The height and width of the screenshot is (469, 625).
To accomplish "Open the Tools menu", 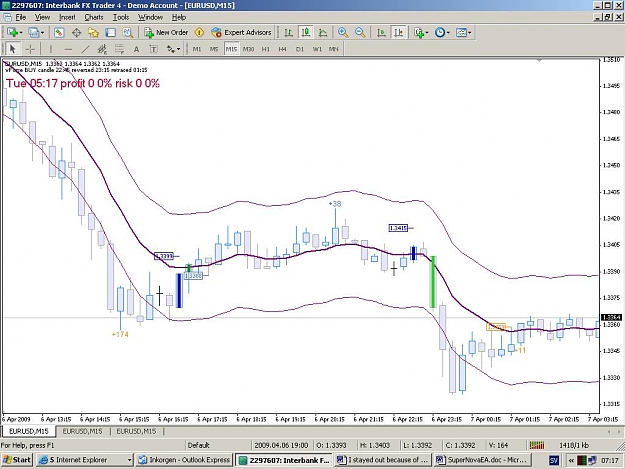I will pos(121,17).
